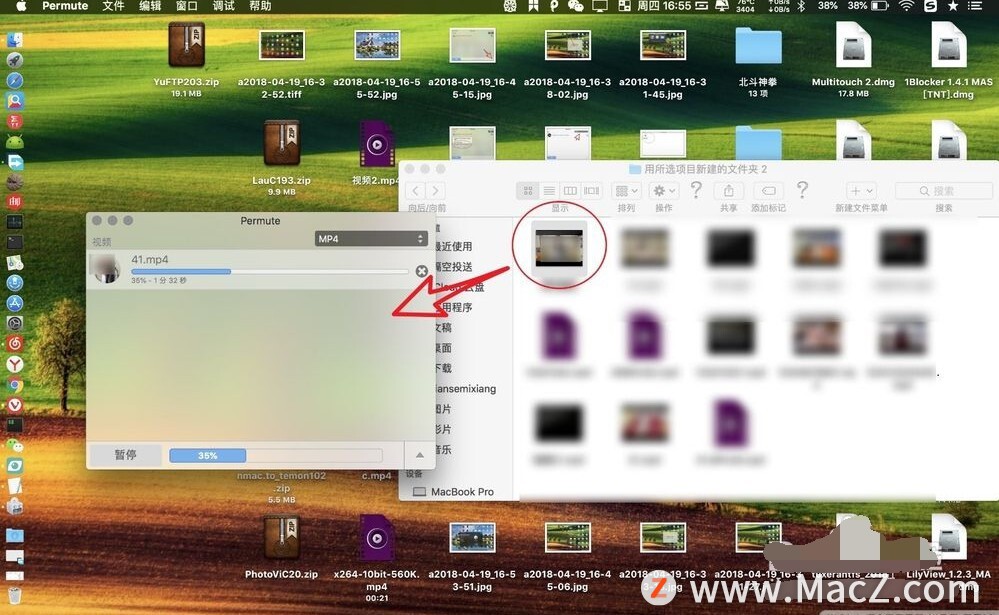Select 隔空投送 in the Finder sidebar
Image resolution: width=999 pixels, height=615 pixels.
click(x=454, y=267)
